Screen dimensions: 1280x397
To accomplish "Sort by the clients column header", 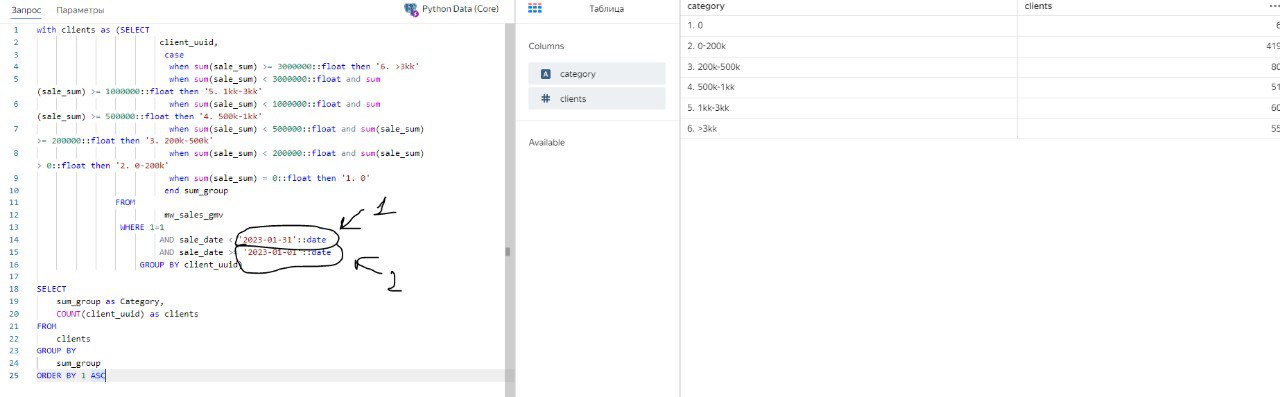I will [1038, 6].
